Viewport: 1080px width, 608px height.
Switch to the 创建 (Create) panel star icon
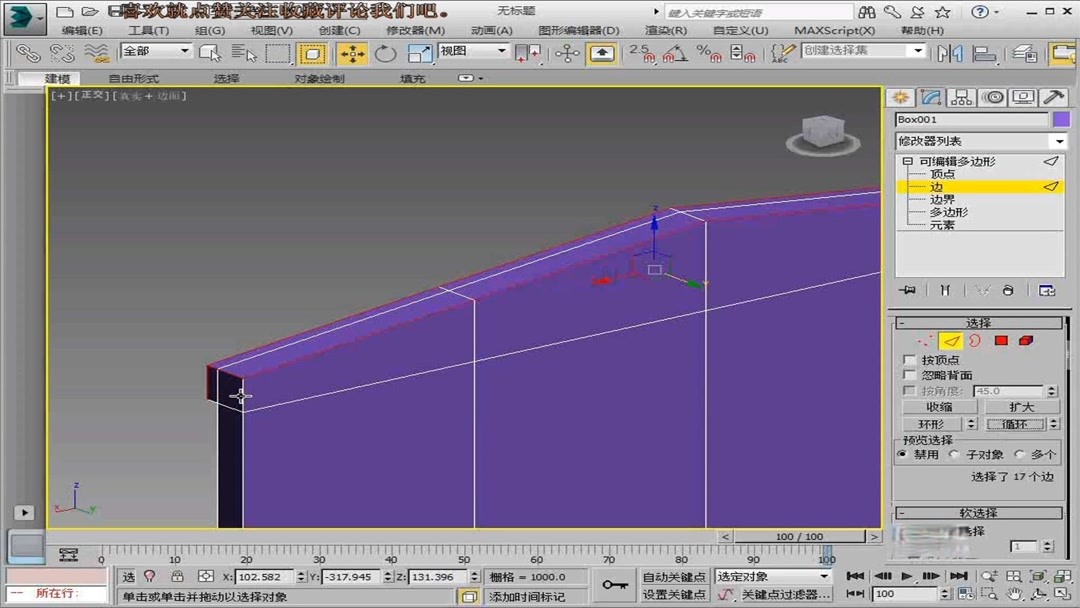tap(900, 96)
